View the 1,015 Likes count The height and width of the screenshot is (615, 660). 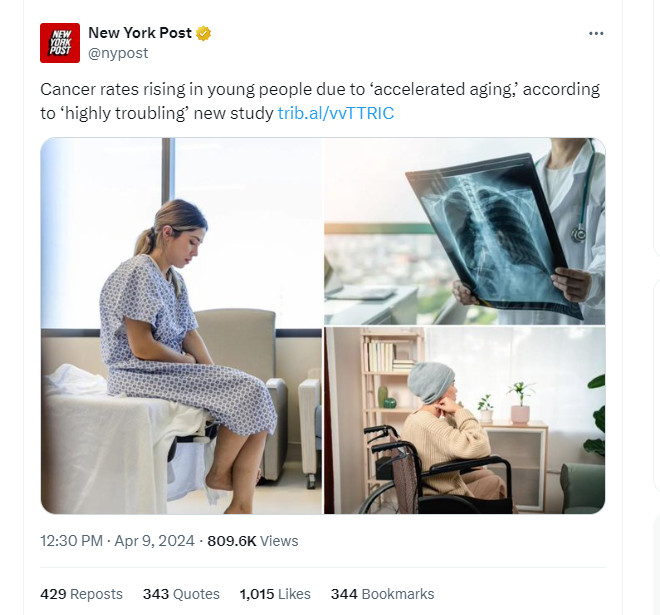tap(275, 594)
